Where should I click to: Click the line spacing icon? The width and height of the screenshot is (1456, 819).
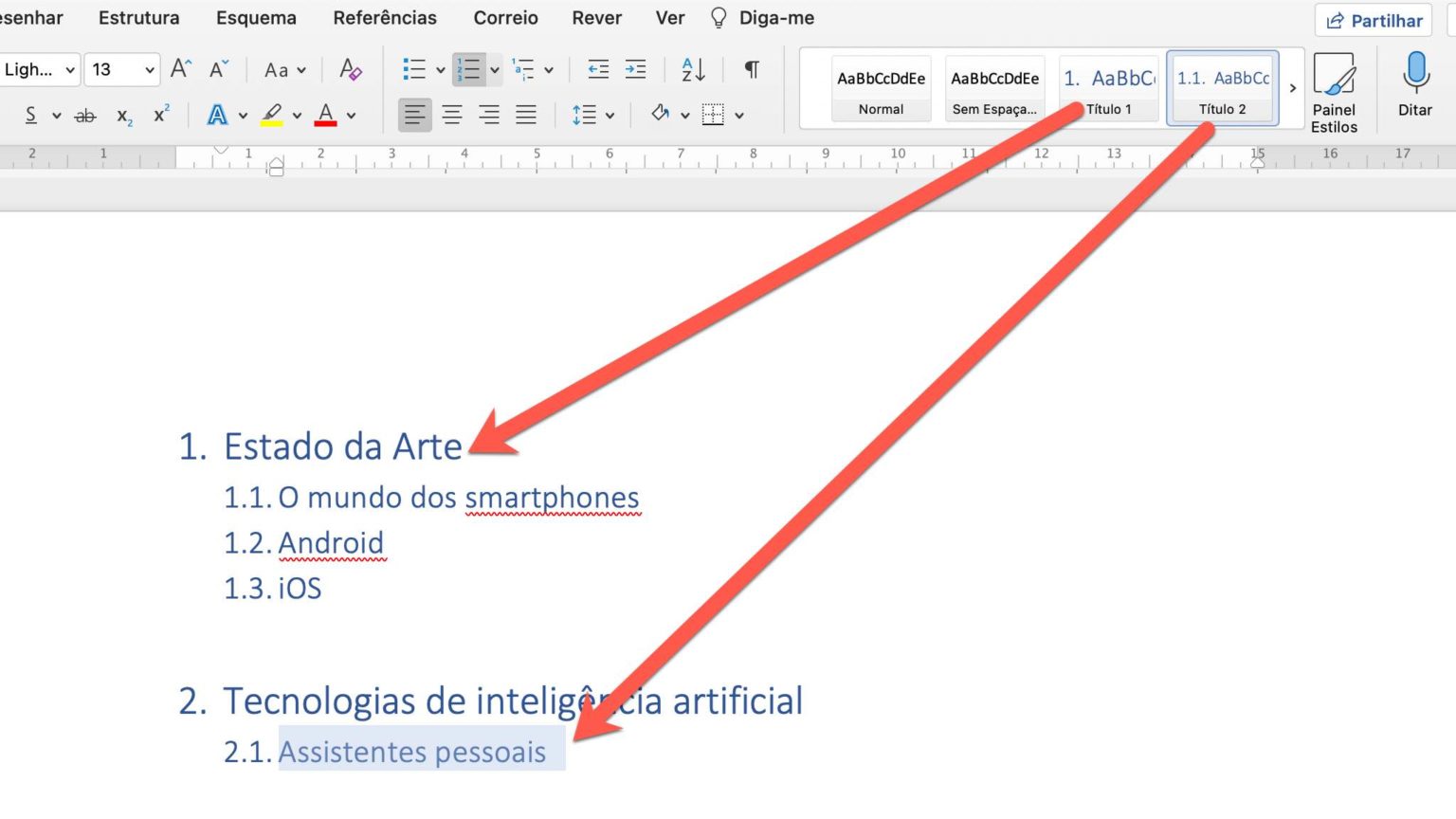click(x=584, y=115)
